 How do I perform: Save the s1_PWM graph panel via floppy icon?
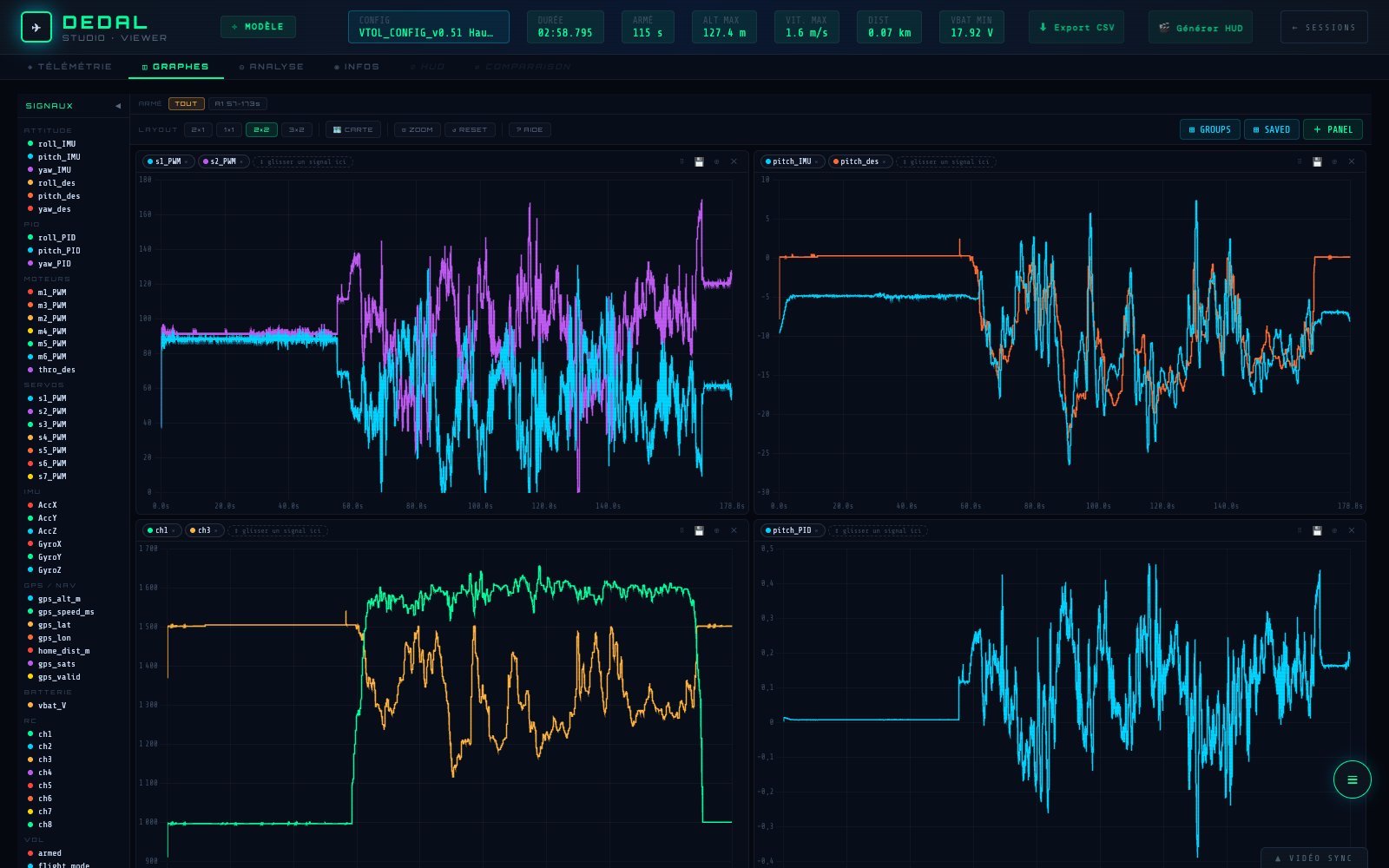click(x=699, y=161)
